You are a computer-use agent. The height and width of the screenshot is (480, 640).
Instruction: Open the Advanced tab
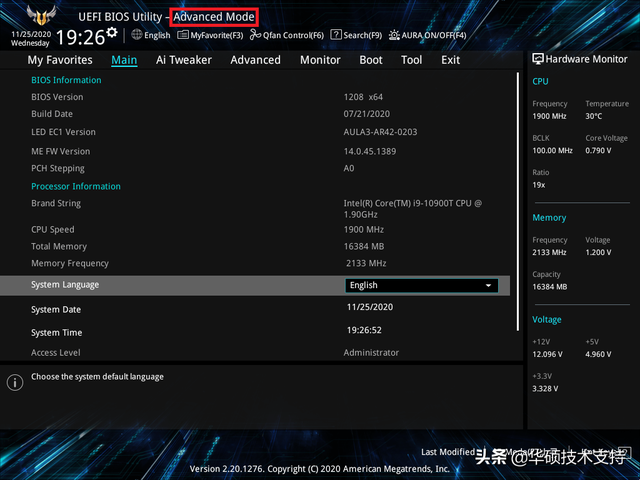click(256, 60)
